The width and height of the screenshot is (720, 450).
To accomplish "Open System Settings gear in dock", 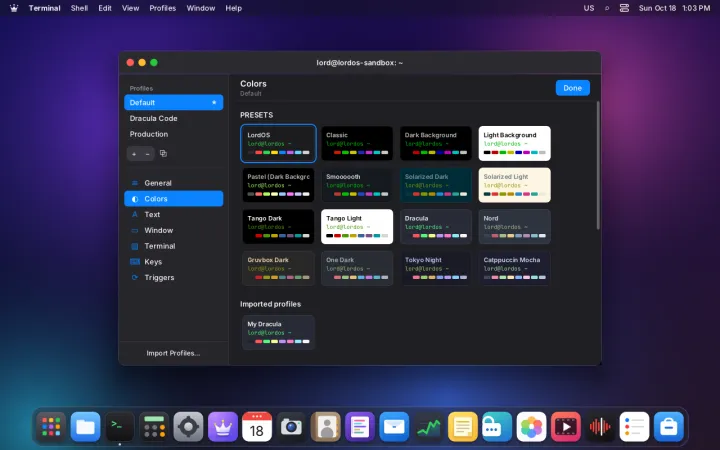I will coord(188,427).
